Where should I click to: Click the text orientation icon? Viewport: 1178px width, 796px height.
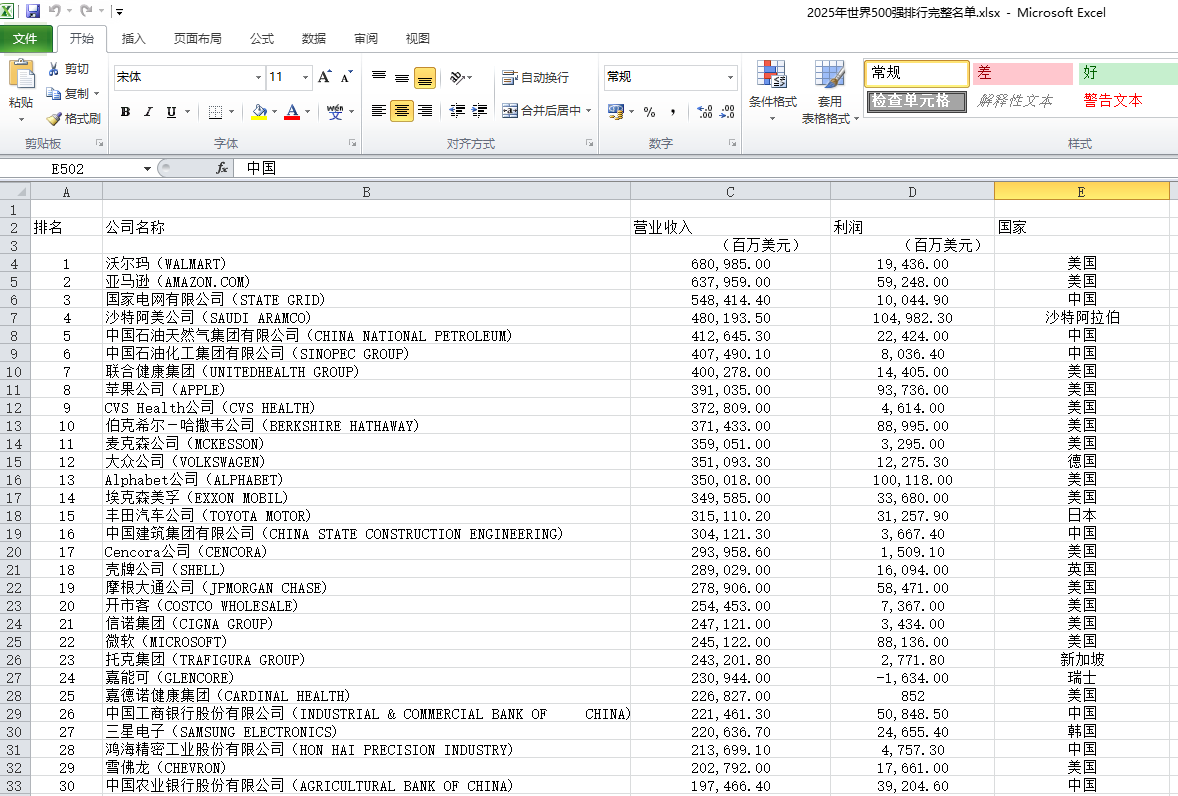(458, 77)
